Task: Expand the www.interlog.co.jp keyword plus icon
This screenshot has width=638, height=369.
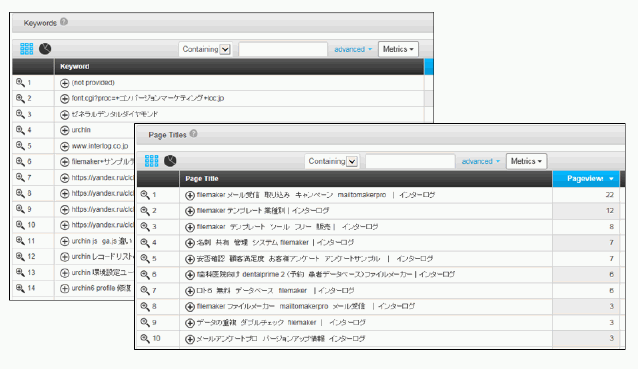Action: [x=64, y=146]
